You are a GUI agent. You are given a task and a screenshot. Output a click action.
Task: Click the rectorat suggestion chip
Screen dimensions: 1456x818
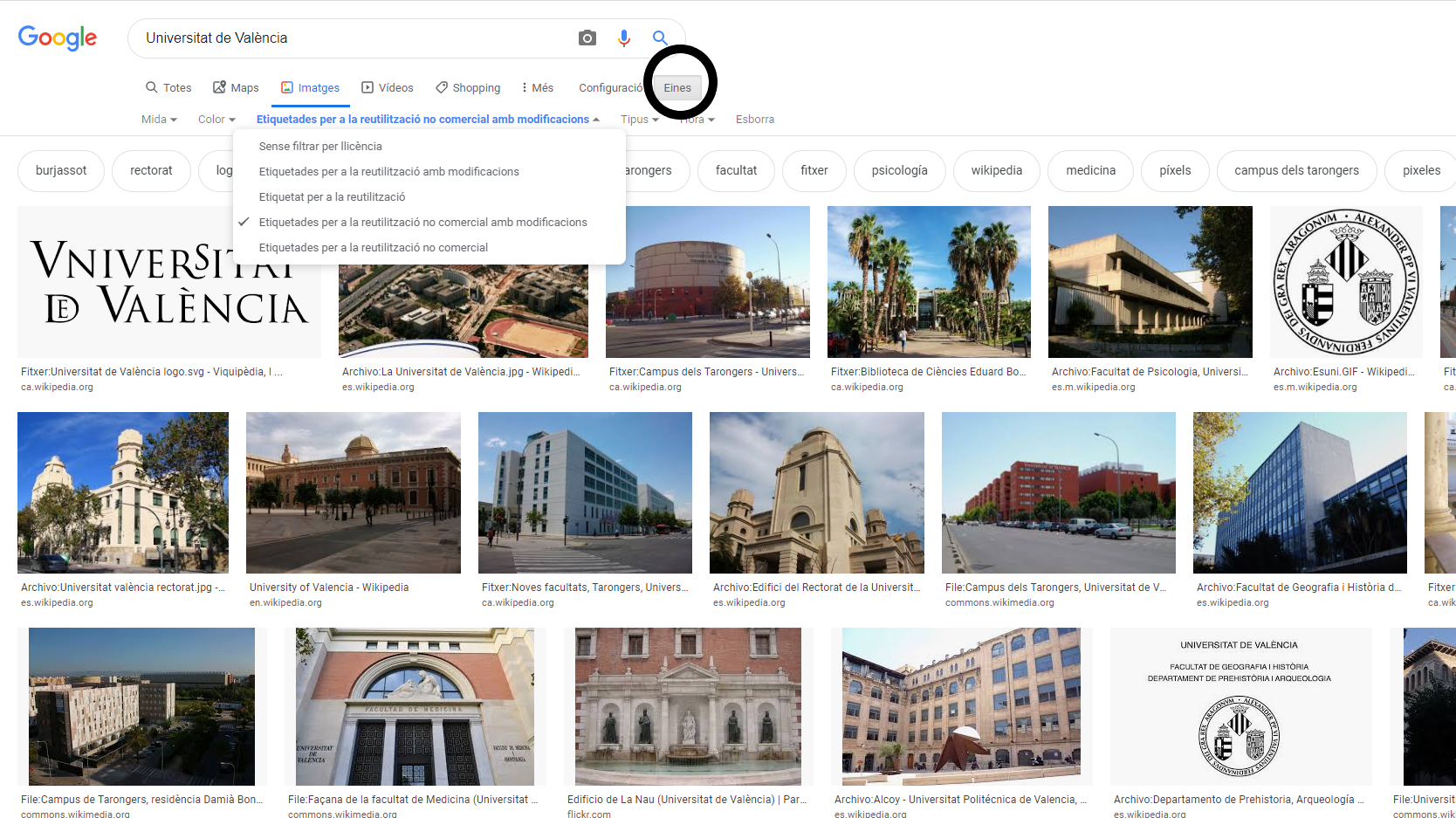(x=151, y=170)
